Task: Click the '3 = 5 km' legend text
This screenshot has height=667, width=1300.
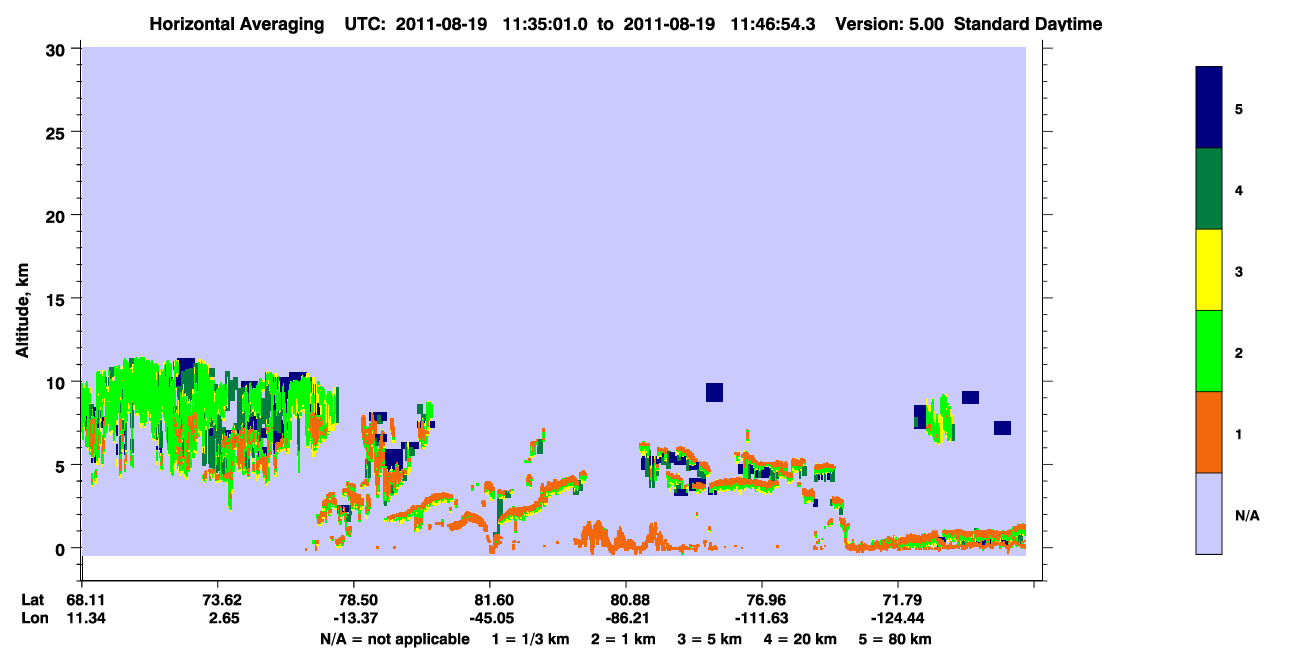Action: coord(710,639)
